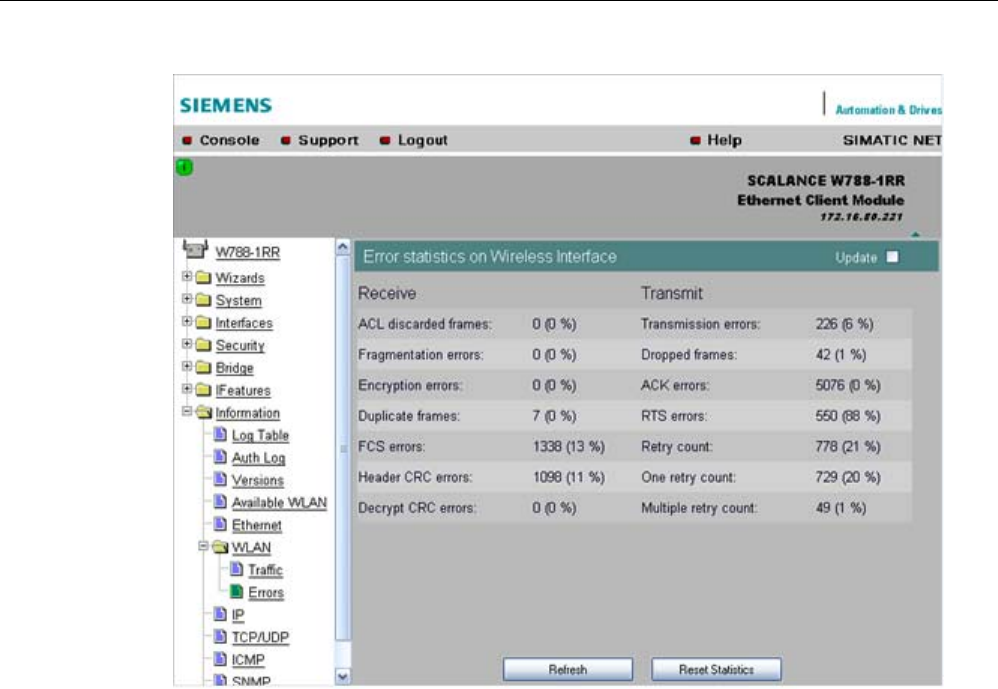998x689 pixels.
Task: Click the open WLAN folder icon
Action: (220, 547)
